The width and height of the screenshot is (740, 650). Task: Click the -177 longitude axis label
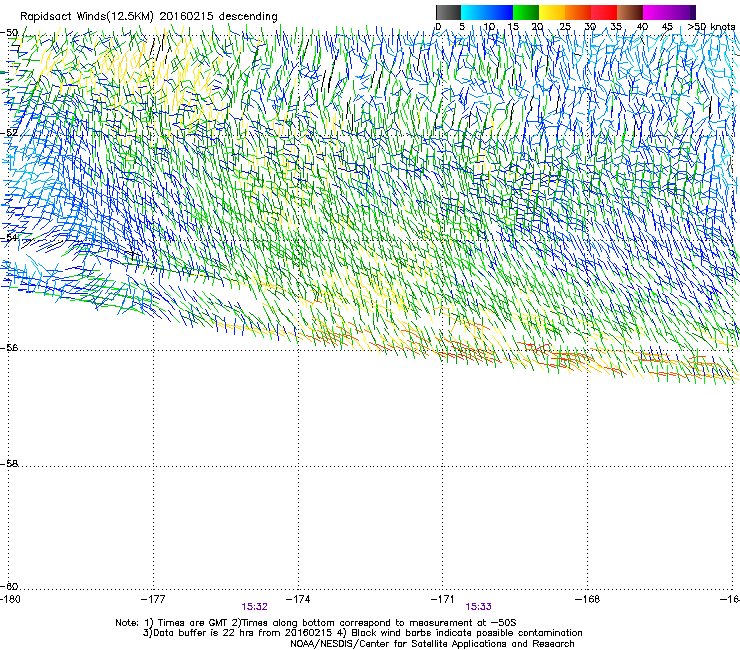[x=153, y=599]
